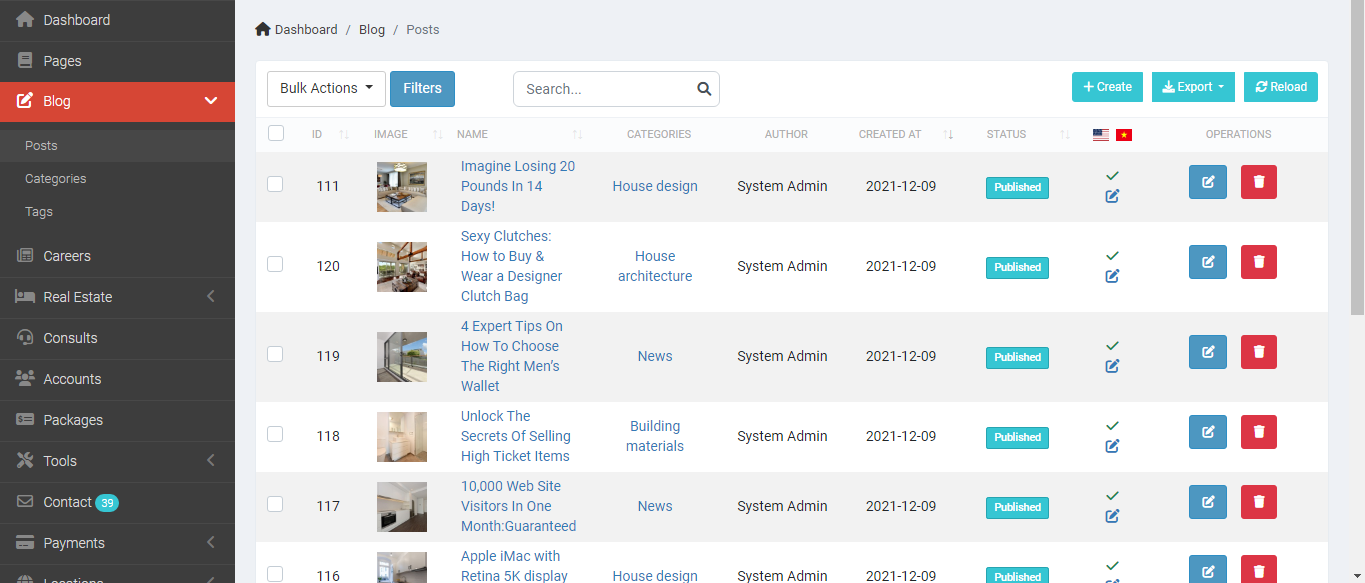1365x583 pixels.
Task: Click the Vietnamese translation pencil for post 118
Action: 1112,447
